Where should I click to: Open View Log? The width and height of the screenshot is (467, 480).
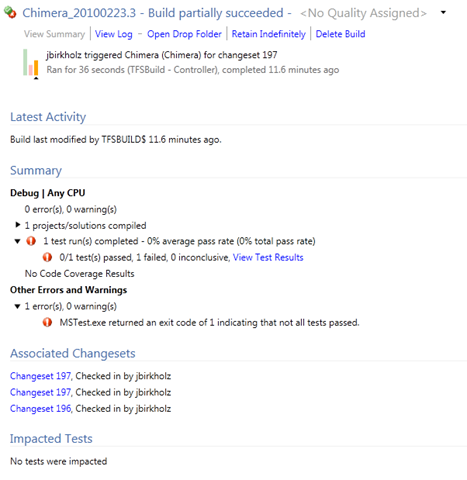[x=114, y=34]
